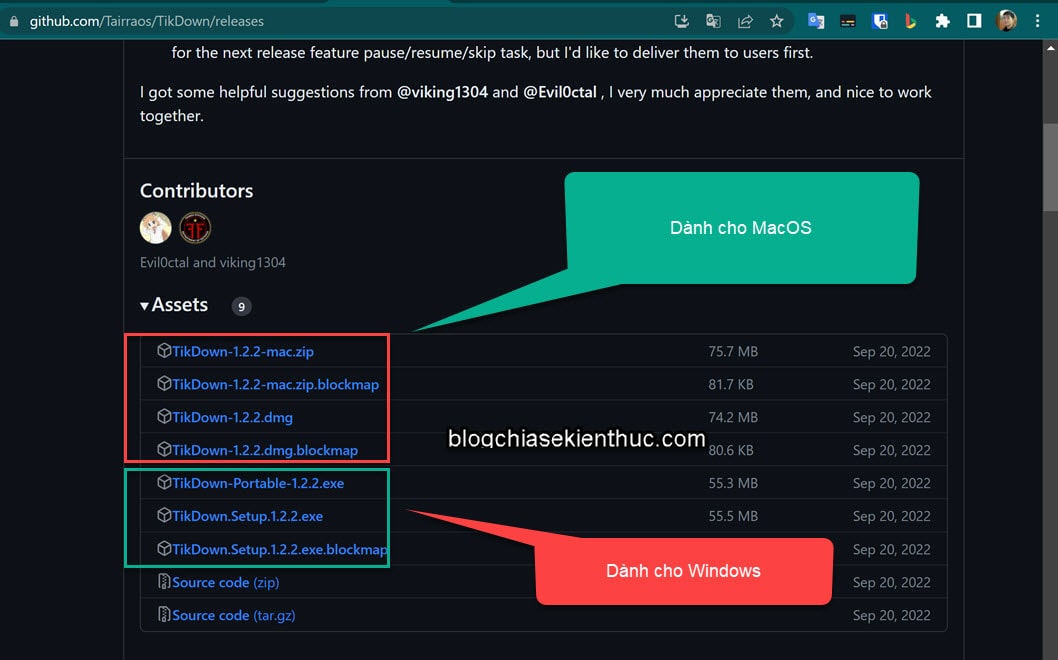The height and width of the screenshot is (660, 1058).
Task: Click the 74.2 MB file size text
Action: 733,418
